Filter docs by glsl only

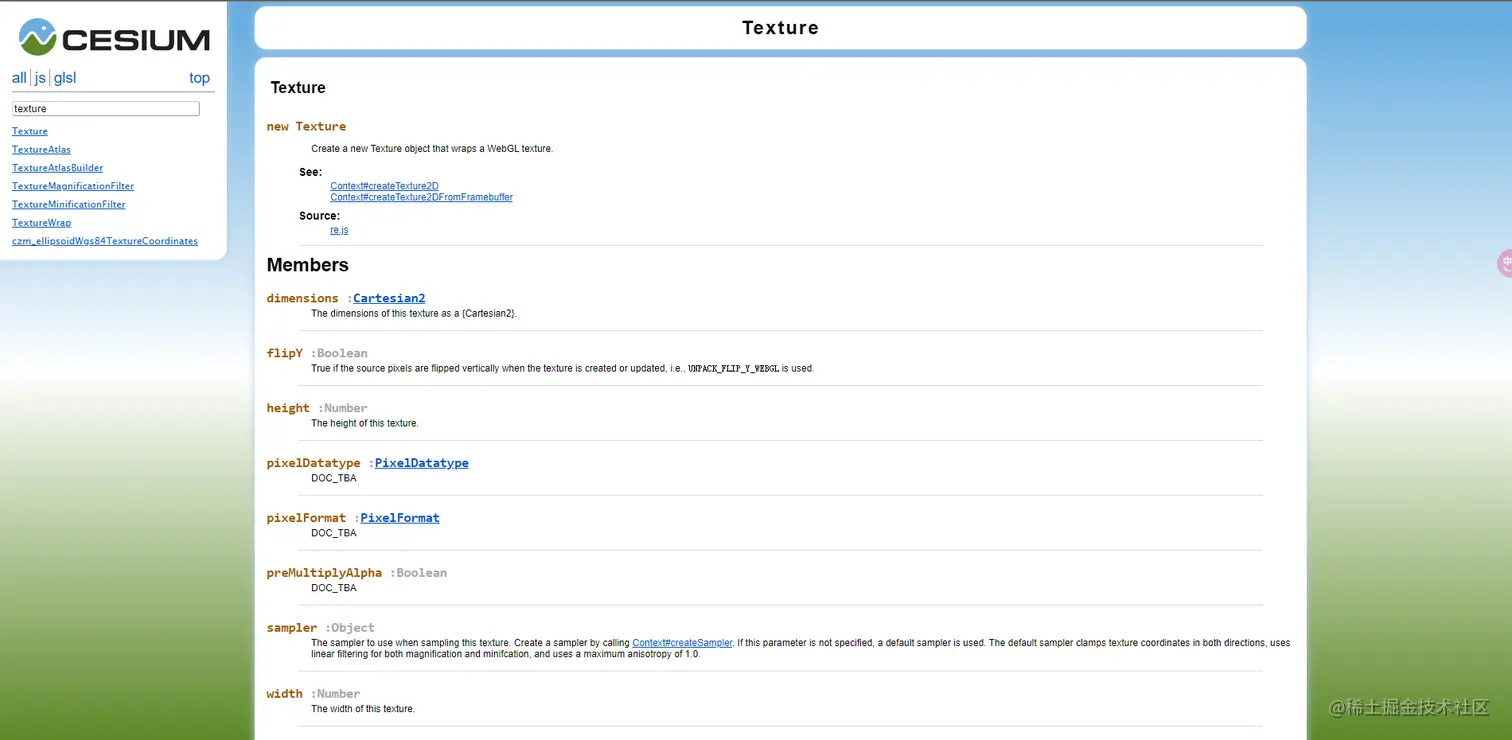65,77
